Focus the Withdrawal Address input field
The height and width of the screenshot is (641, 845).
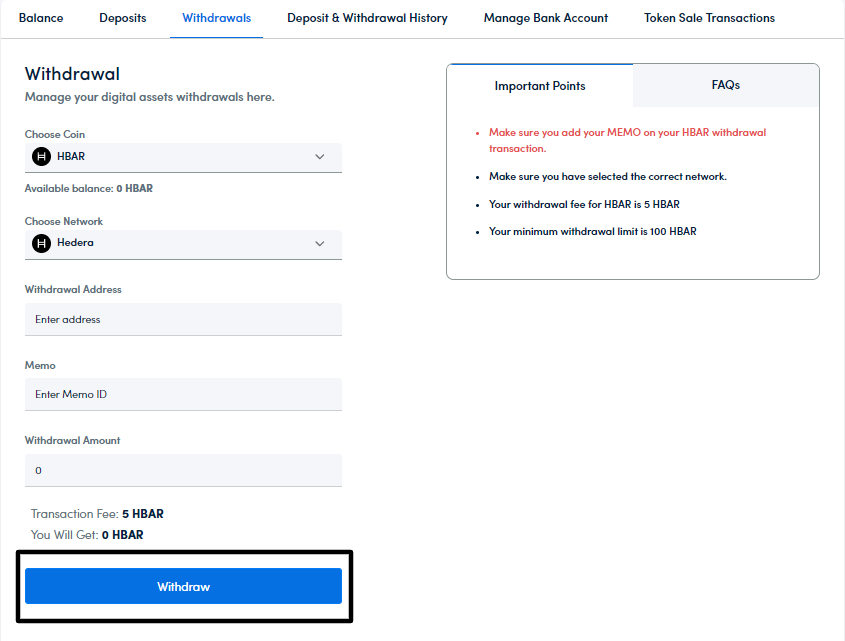pyautogui.click(x=183, y=320)
